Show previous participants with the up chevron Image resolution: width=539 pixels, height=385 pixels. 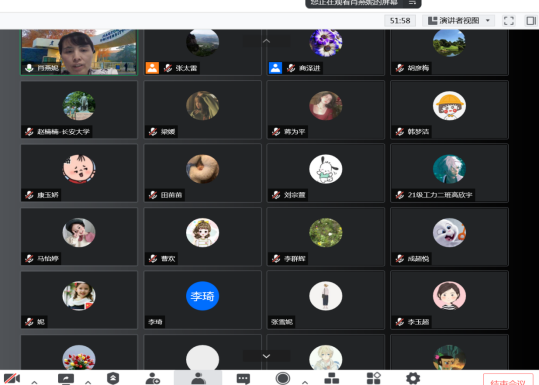[x=266, y=41]
